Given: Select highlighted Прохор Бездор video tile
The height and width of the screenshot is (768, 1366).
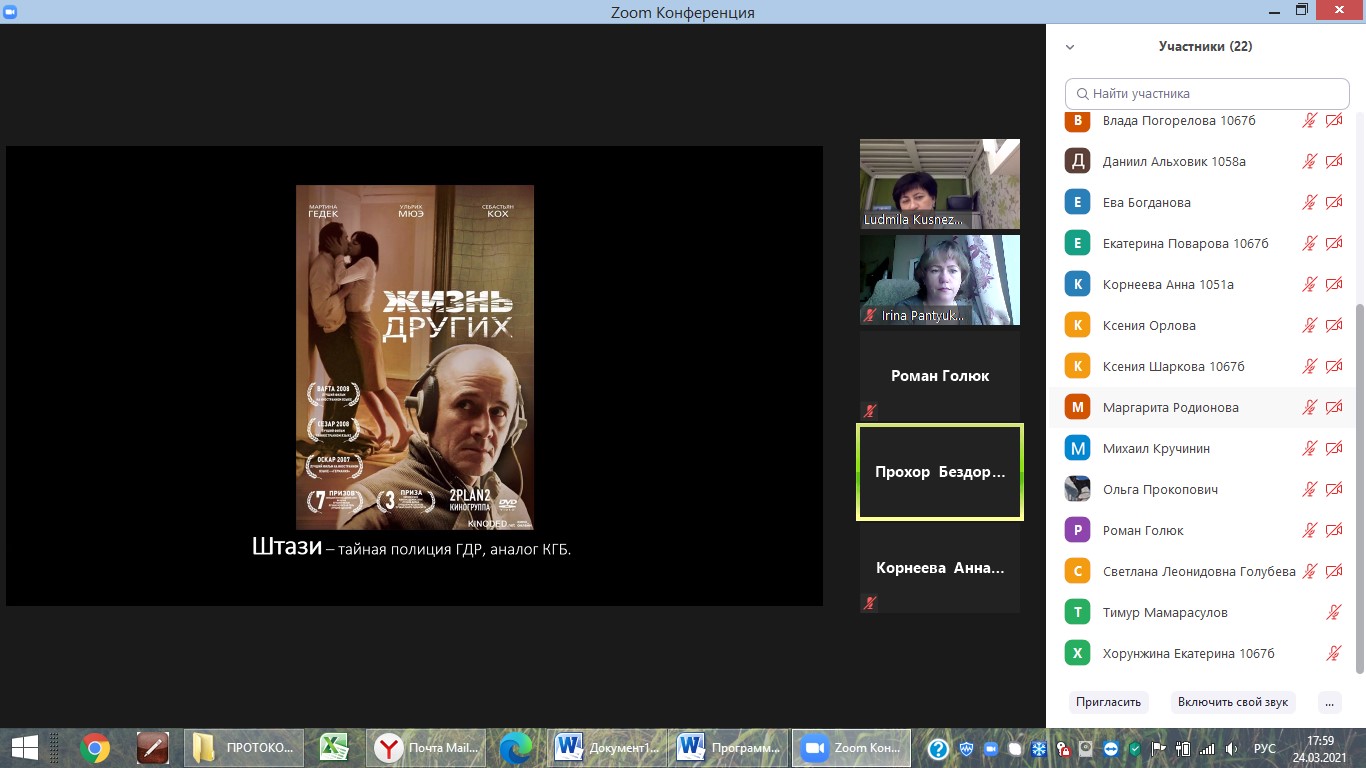Looking at the screenshot, I should point(940,472).
